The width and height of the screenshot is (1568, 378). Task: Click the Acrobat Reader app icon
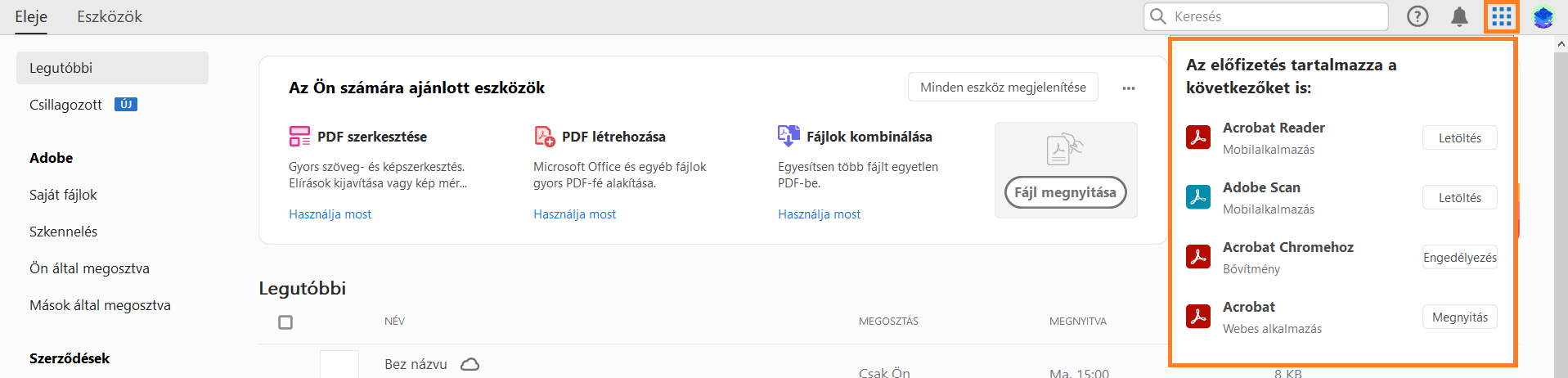[1198, 137]
